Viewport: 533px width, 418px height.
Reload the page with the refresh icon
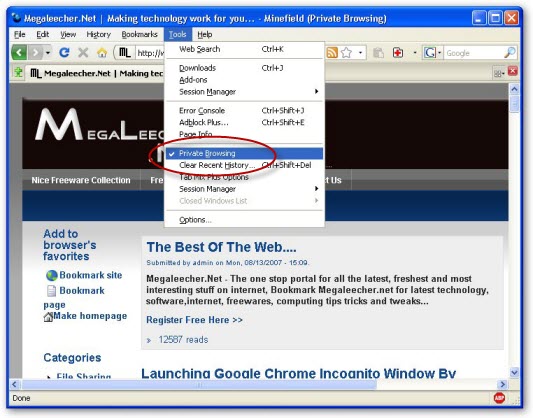coord(64,53)
